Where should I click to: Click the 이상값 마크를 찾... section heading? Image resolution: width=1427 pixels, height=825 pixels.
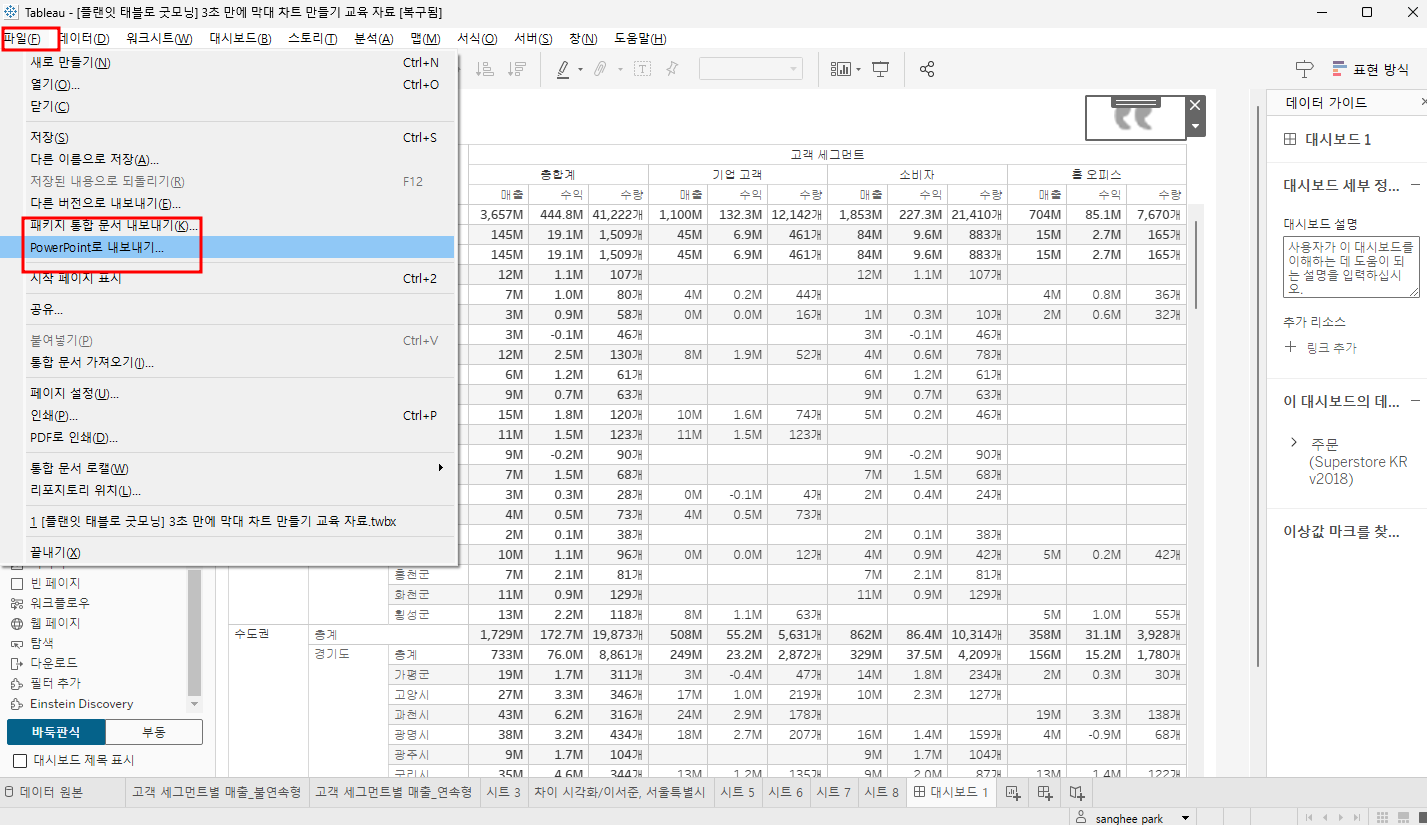(1341, 532)
